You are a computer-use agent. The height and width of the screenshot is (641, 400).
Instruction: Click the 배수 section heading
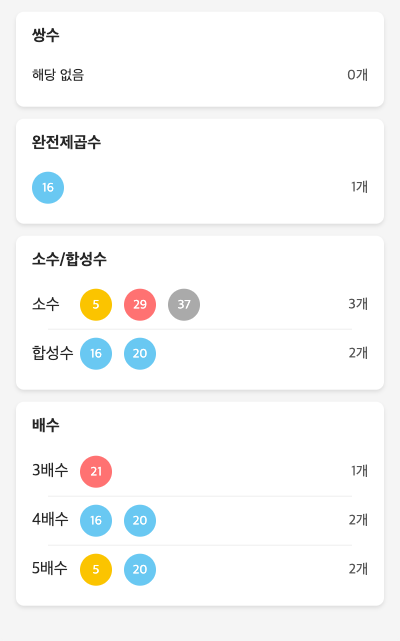point(45,425)
